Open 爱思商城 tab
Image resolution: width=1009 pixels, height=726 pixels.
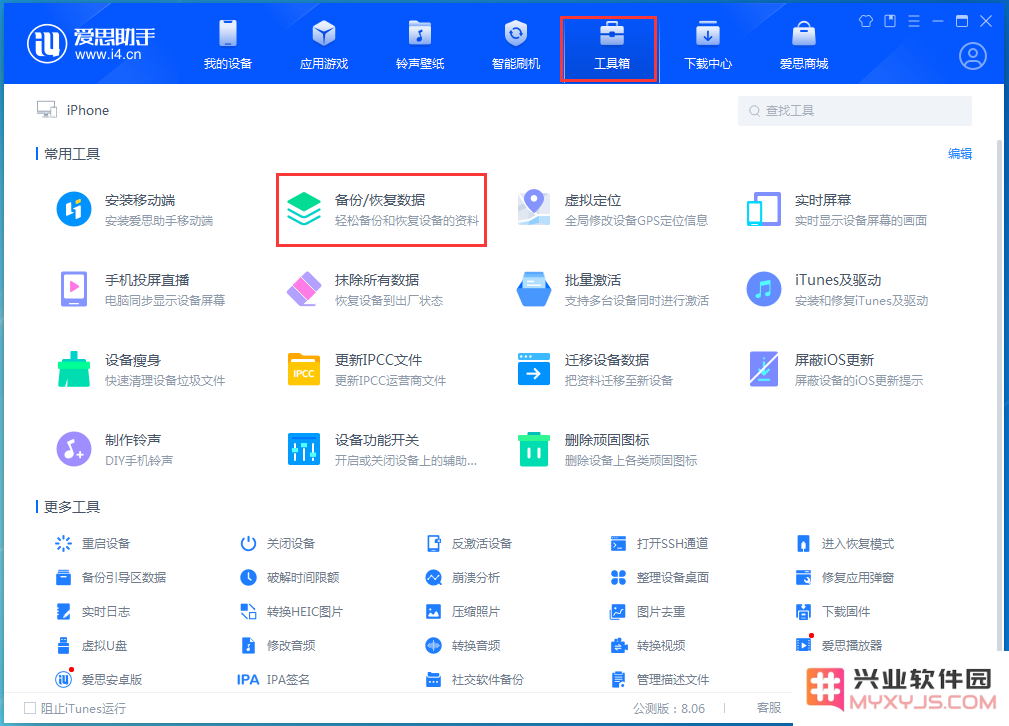pos(803,45)
